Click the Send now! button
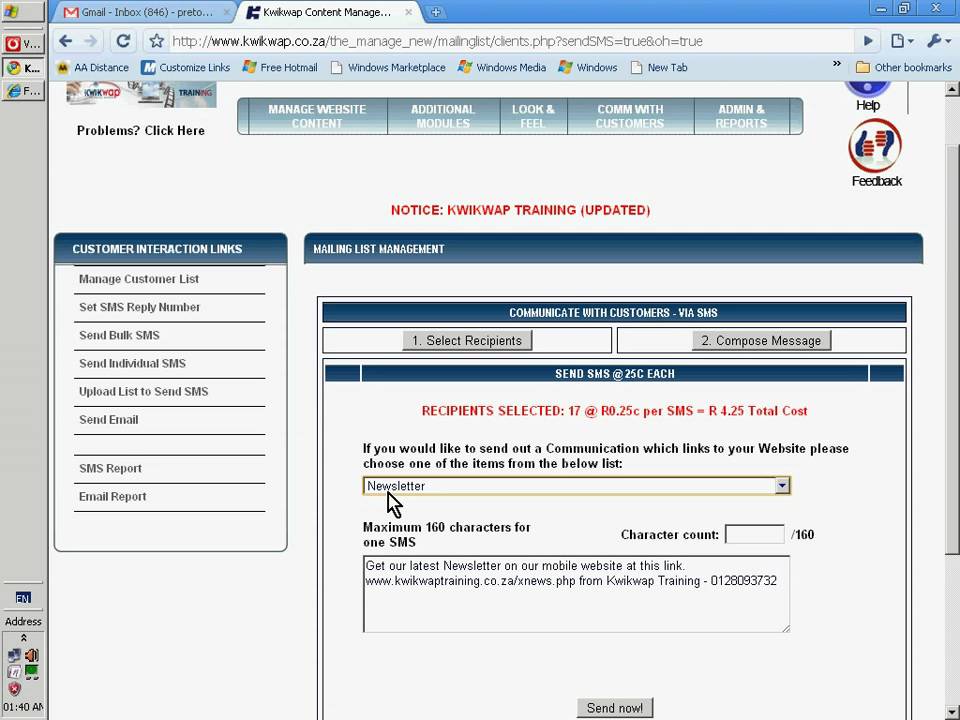Viewport: 960px width, 720px height. point(615,708)
